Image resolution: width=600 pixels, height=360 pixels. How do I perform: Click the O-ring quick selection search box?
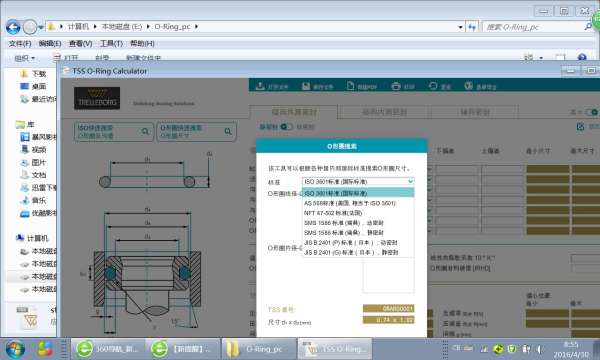point(196,132)
